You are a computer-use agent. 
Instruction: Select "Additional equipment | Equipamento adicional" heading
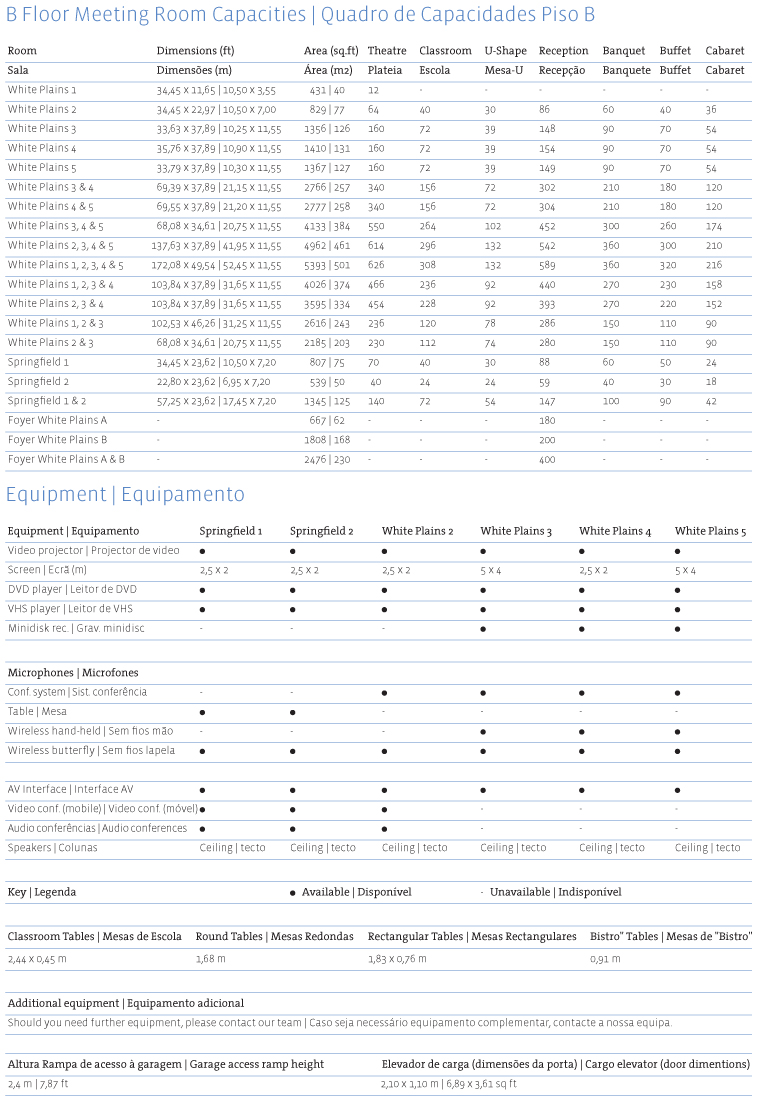tap(126, 1004)
